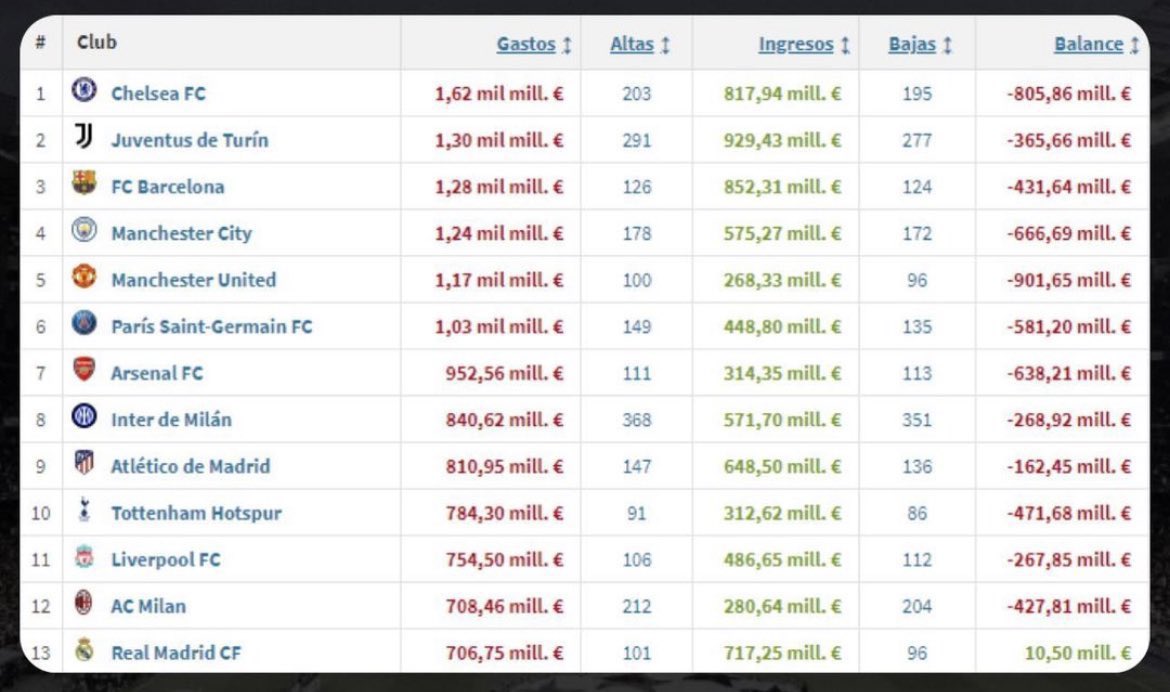Click the Real Madrid CF crest icon

84,649
